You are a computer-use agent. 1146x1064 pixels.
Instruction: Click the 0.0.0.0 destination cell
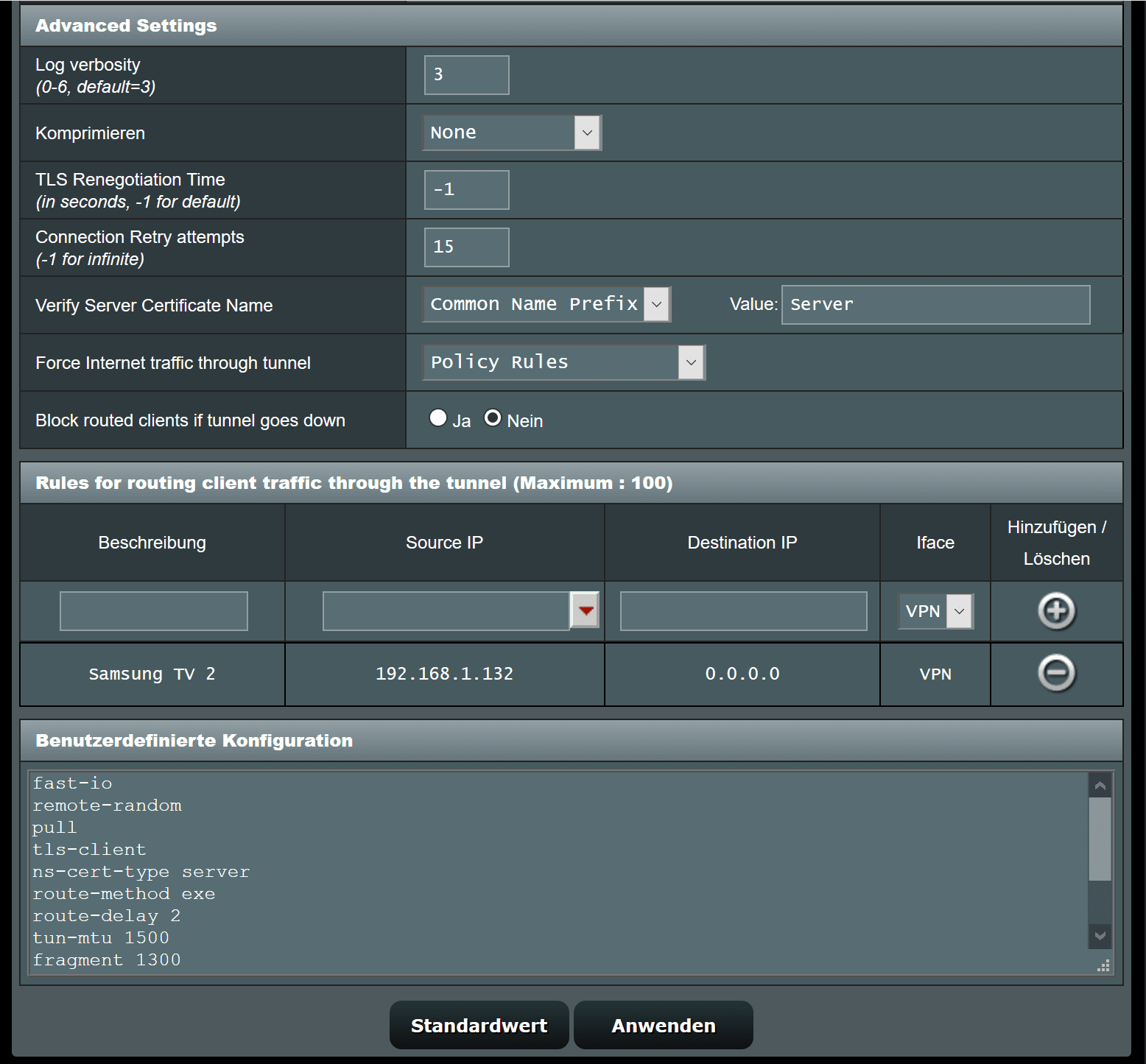coord(742,674)
